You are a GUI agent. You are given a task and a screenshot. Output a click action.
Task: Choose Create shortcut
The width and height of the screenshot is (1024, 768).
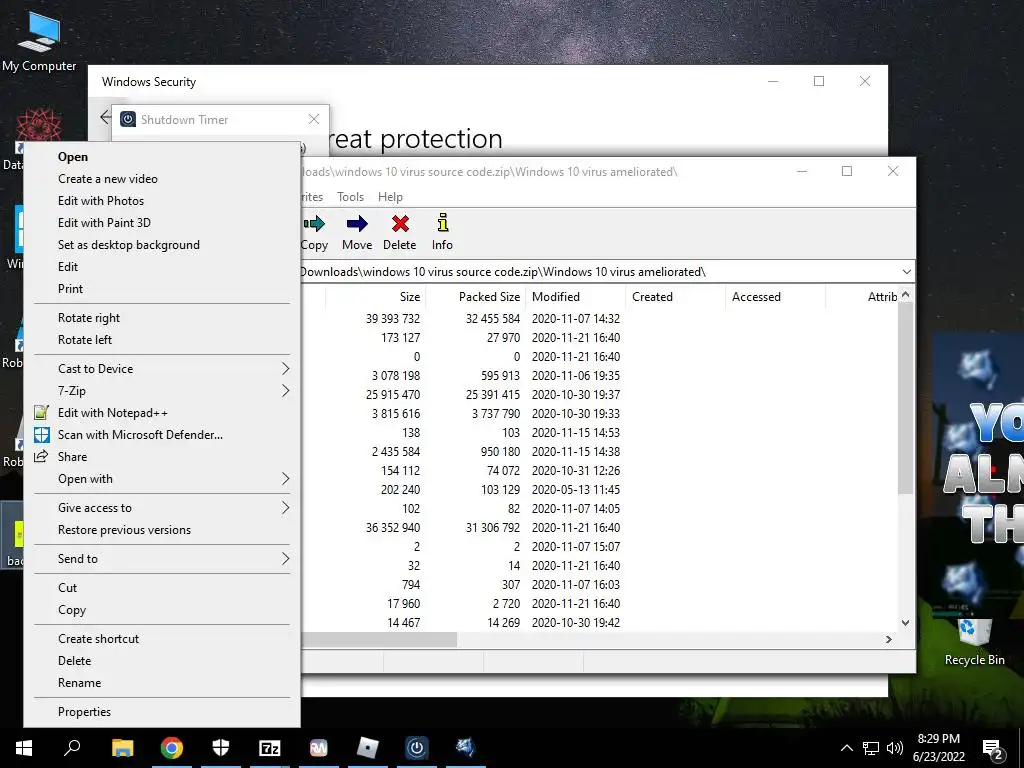162,639
